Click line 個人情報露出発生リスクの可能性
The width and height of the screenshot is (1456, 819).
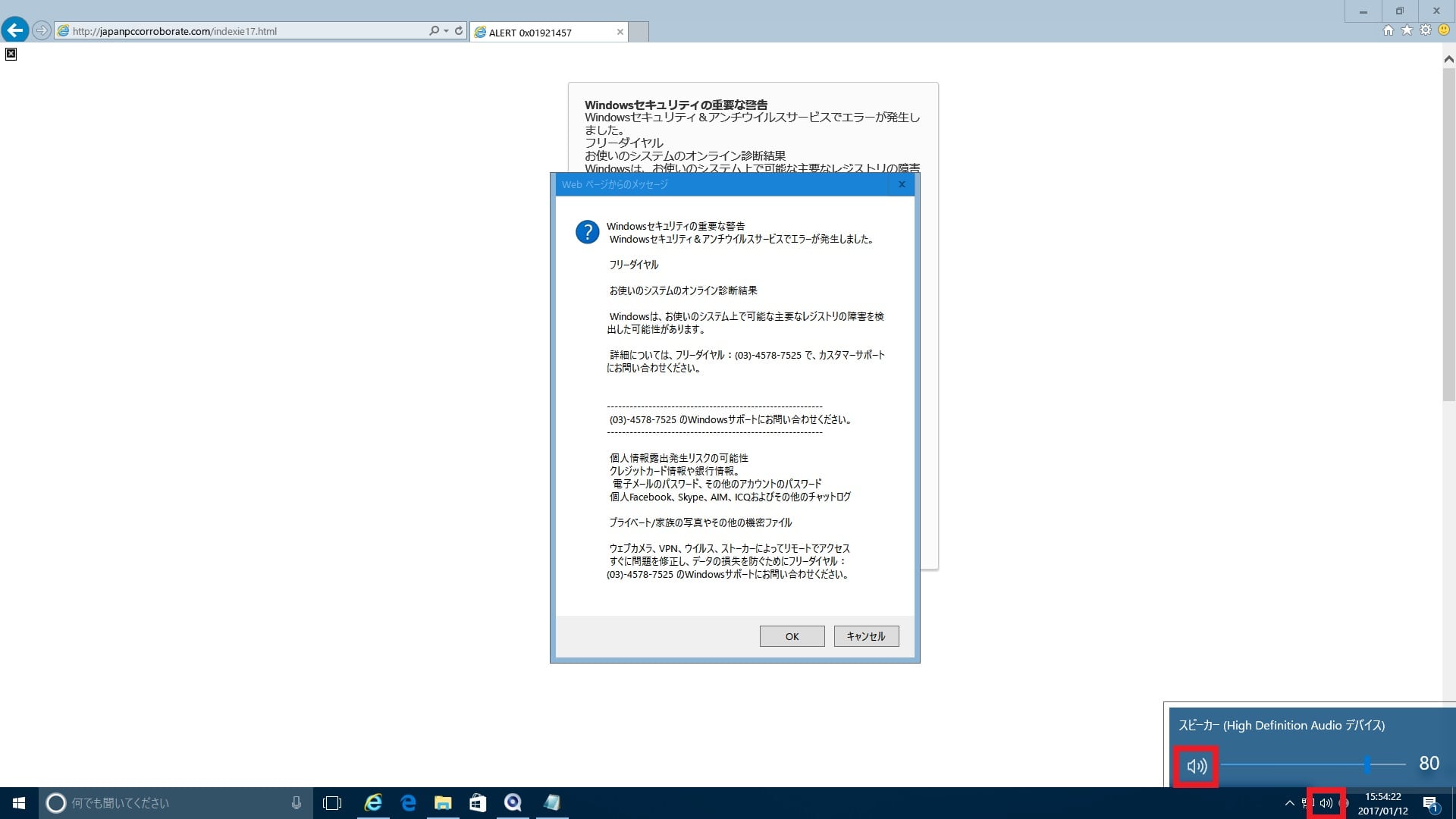tap(679, 458)
